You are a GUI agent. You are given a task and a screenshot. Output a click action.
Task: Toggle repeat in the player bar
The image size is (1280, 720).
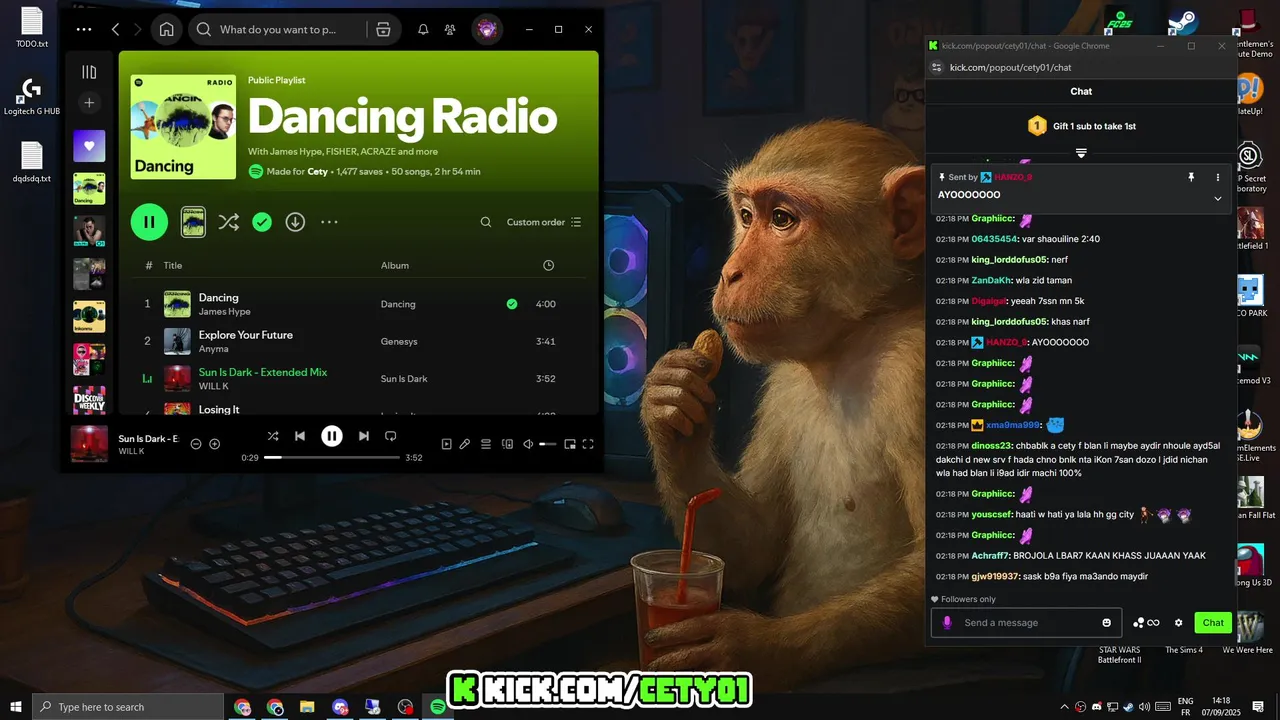coord(391,436)
